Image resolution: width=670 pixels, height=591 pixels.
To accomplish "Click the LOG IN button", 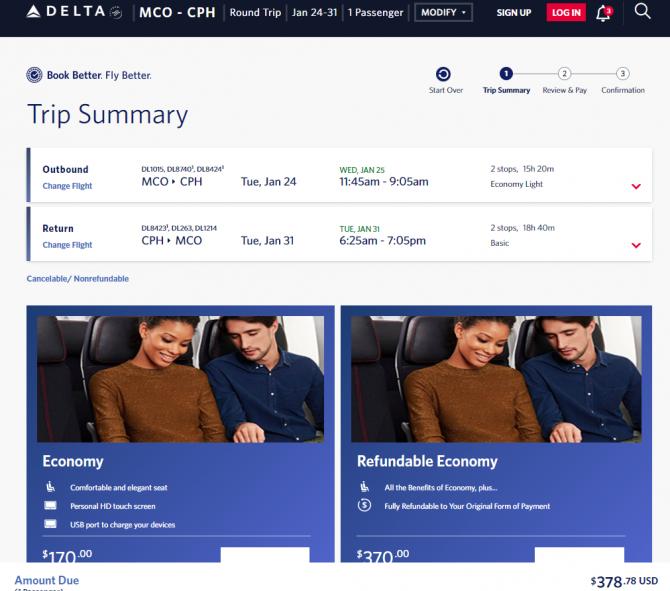I will click(566, 12).
